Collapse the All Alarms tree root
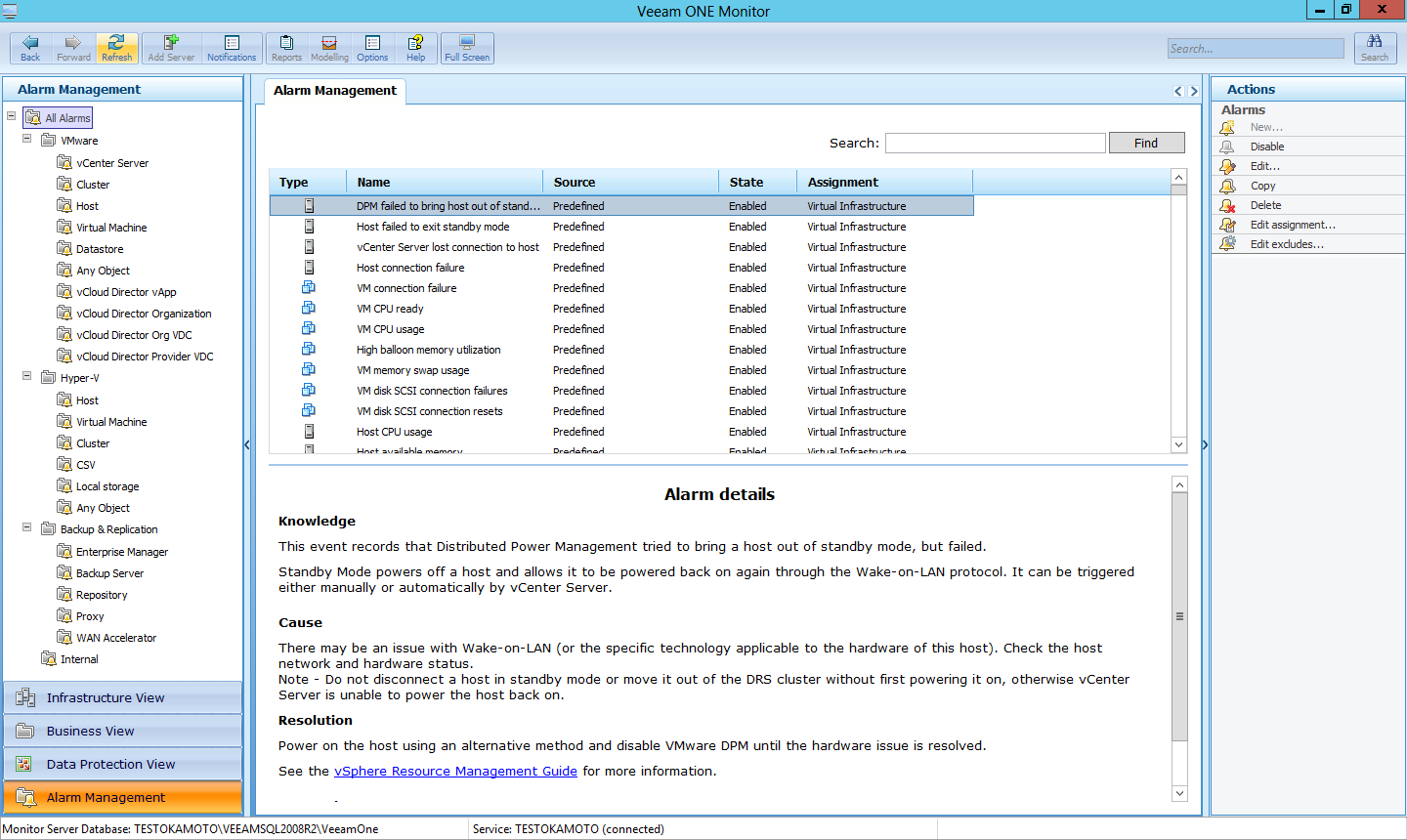This screenshot has height=840, width=1407. point(11,115)
